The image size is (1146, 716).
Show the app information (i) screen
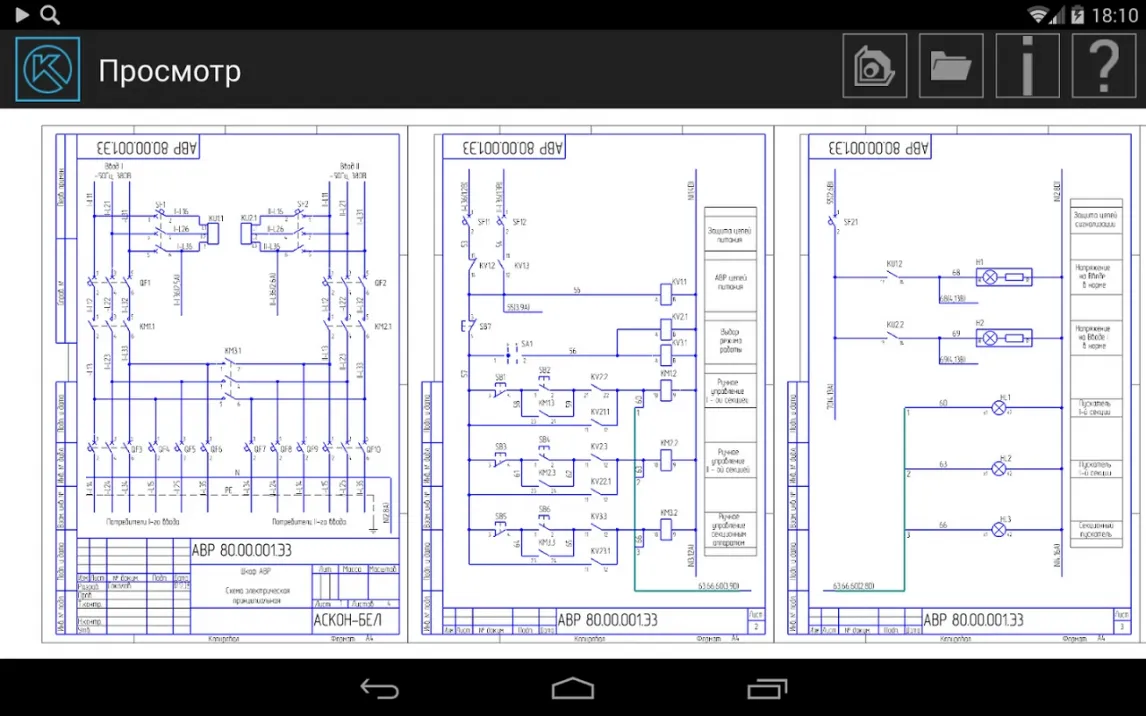pos(1027,67)
